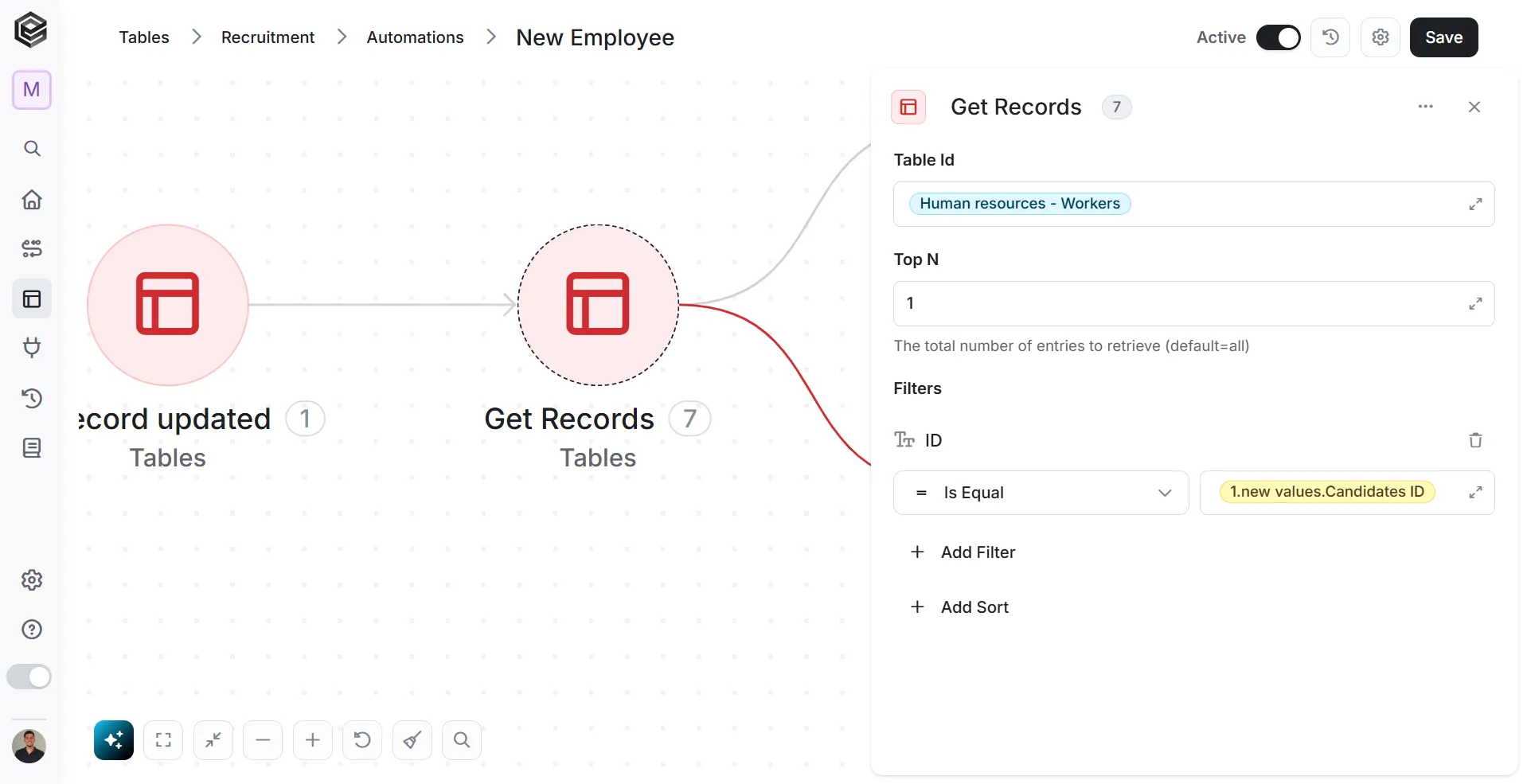Image resolution: width=1527 pixels, height=784 pixels.
Task: Expand the Top N field editor
Action: tap(1475, 304)
